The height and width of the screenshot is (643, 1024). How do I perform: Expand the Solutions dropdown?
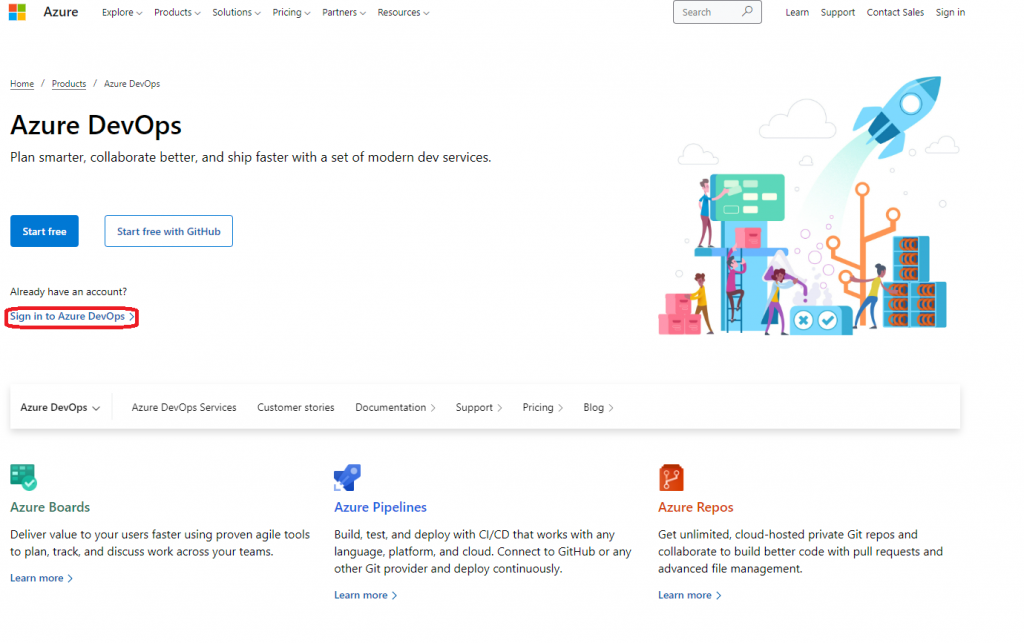(236, 13)
